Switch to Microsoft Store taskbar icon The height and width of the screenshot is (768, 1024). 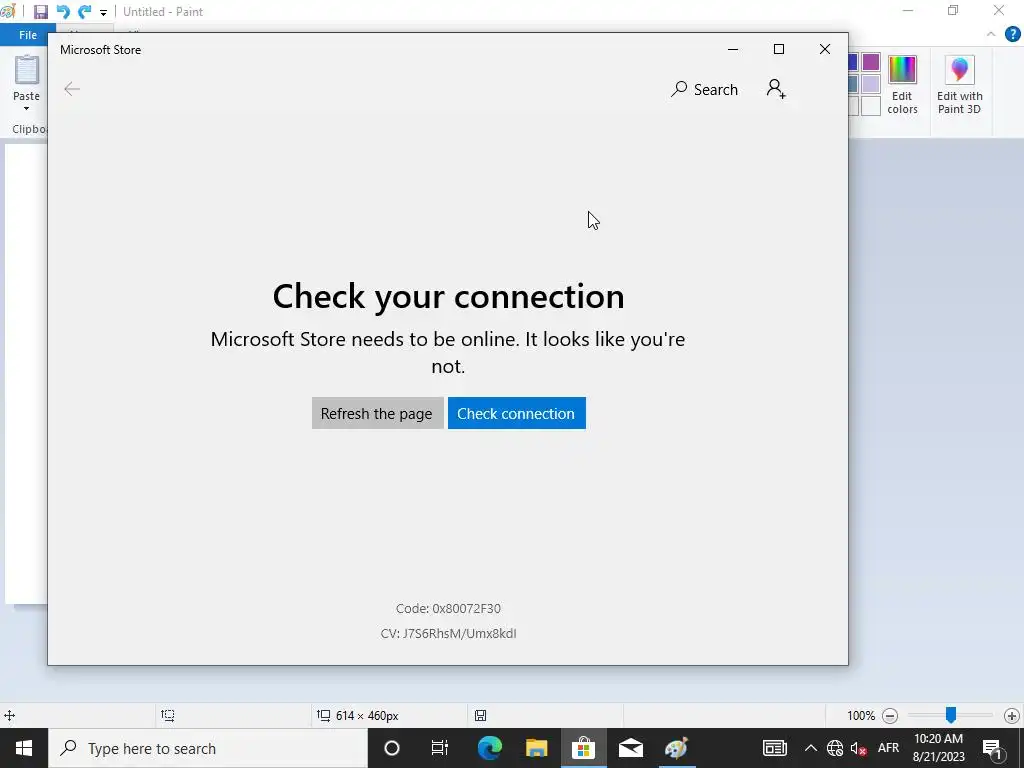point(583,748)
